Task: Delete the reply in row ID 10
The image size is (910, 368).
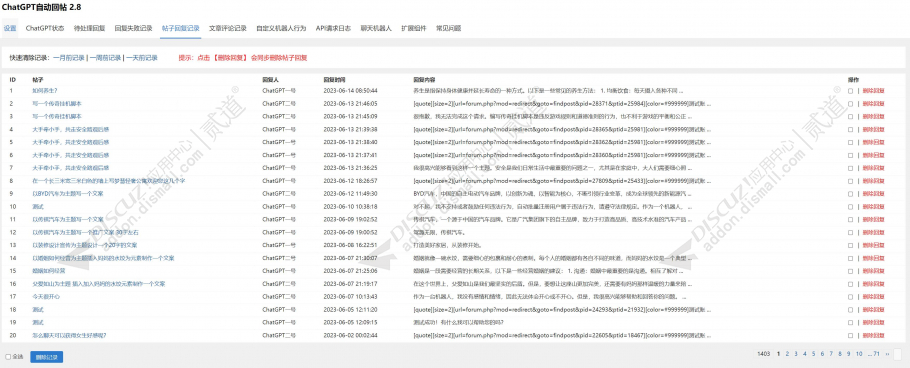Action: pos(873,206)
